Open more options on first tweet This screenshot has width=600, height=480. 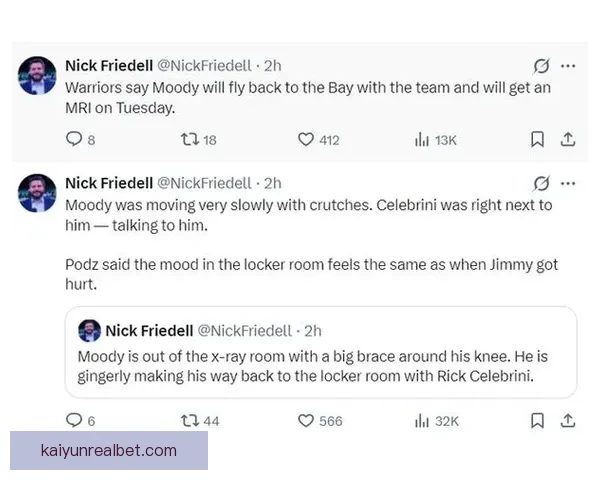[568, 66]
